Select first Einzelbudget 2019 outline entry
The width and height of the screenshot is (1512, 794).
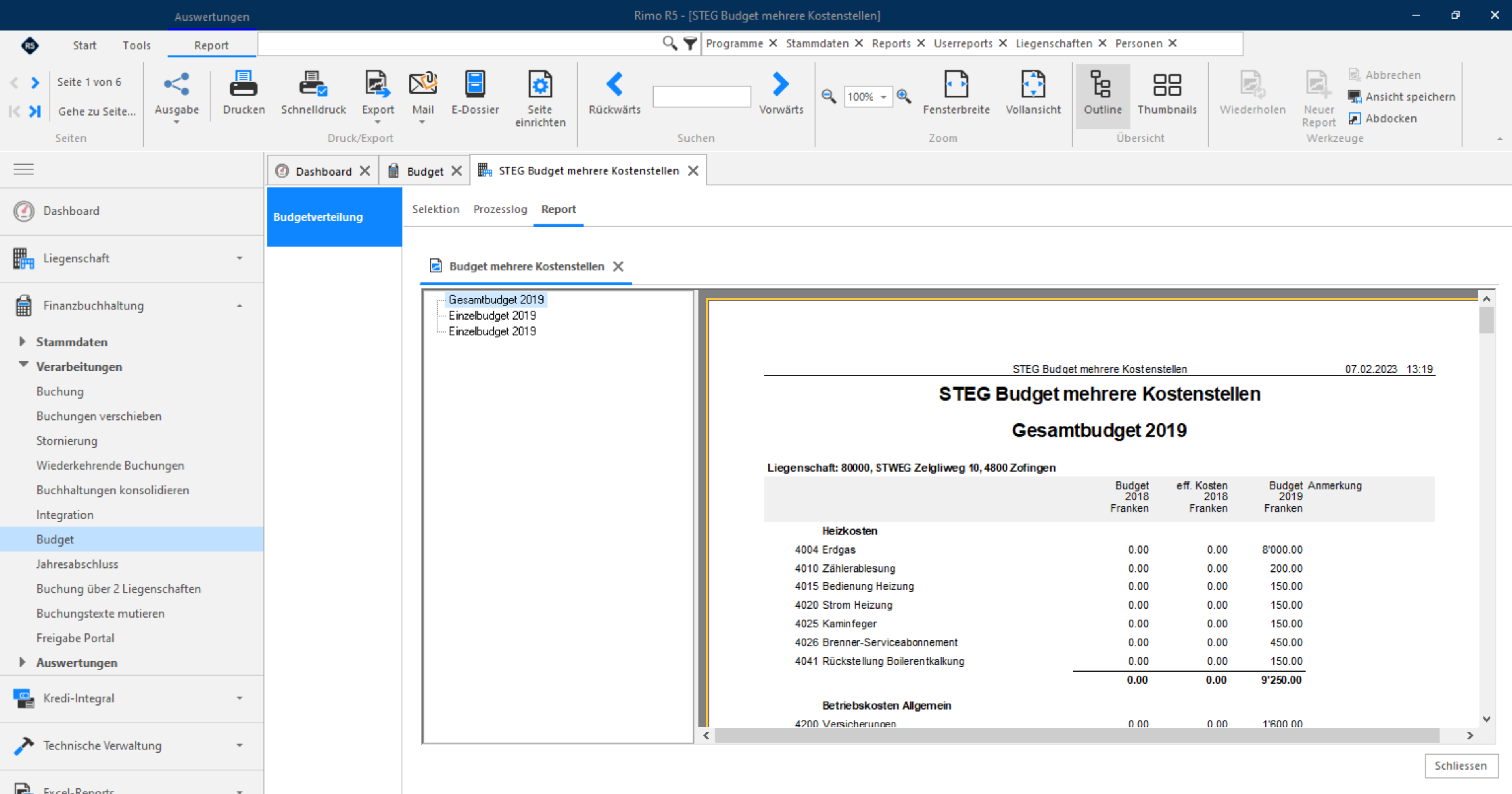tap(492, 315)
